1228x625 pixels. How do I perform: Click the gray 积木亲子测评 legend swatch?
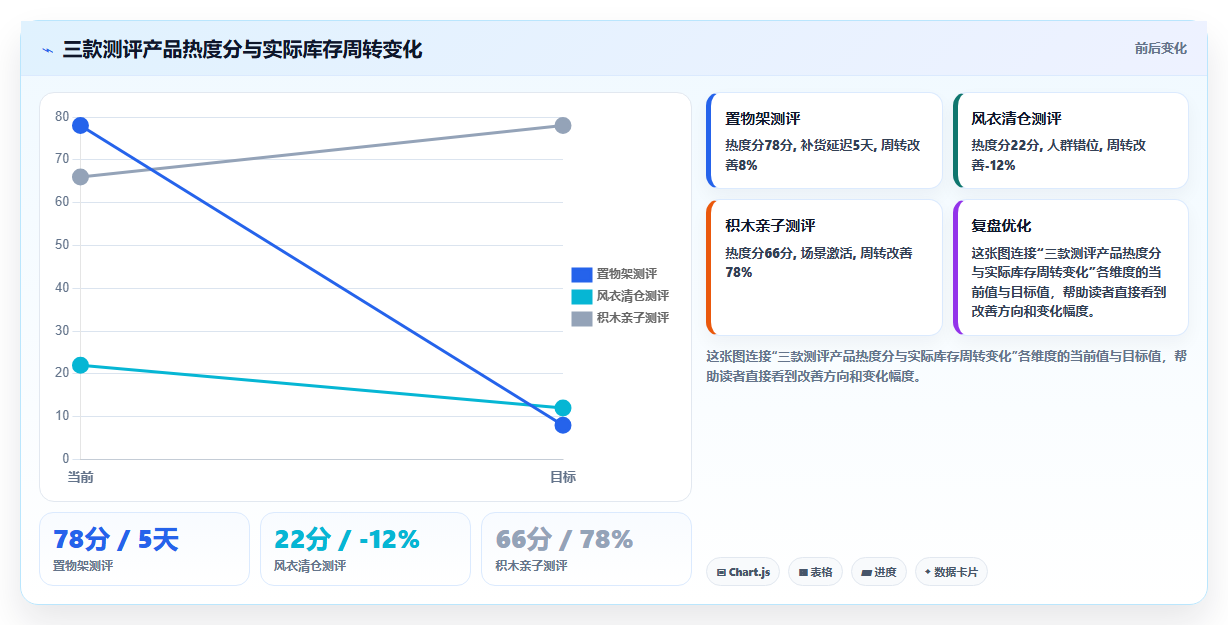[582, 318]
